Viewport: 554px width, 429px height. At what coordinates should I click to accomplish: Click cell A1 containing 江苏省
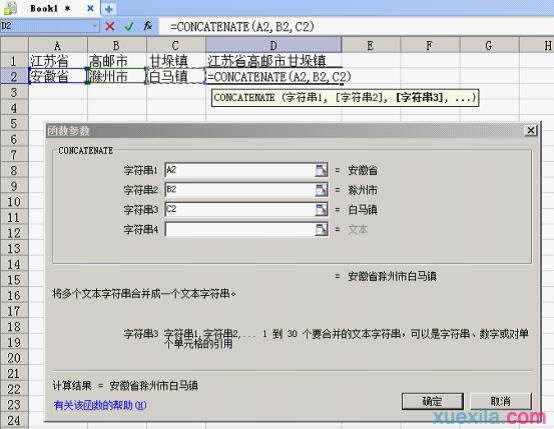pos(58,61)
